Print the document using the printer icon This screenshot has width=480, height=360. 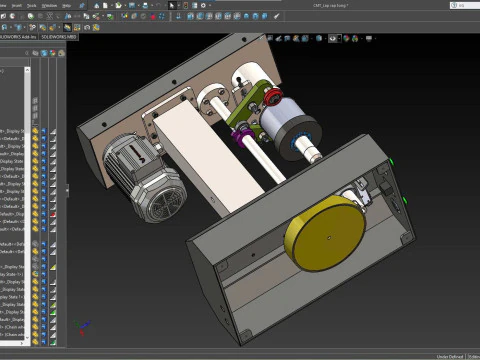(x=145, y=6)
